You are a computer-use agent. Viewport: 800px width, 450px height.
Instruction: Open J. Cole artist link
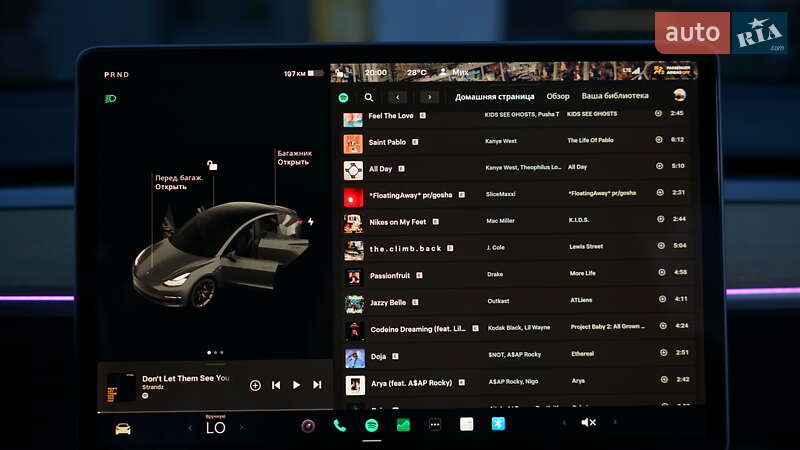[495, 247]
